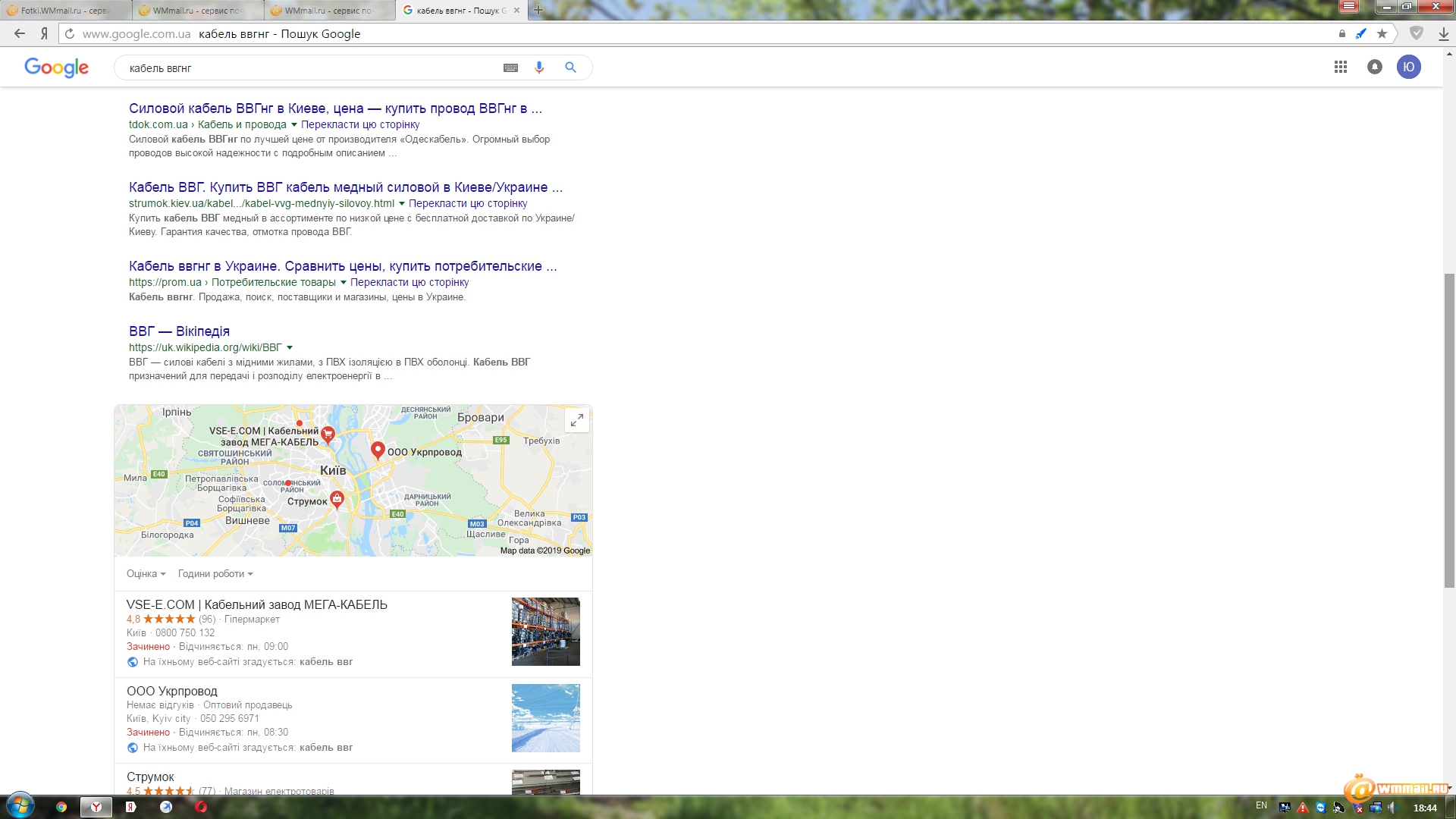The width and height of the screenshot is (1456, 819).
Task: Open Google notifications bell
Action: click(x=1374, y=67)
